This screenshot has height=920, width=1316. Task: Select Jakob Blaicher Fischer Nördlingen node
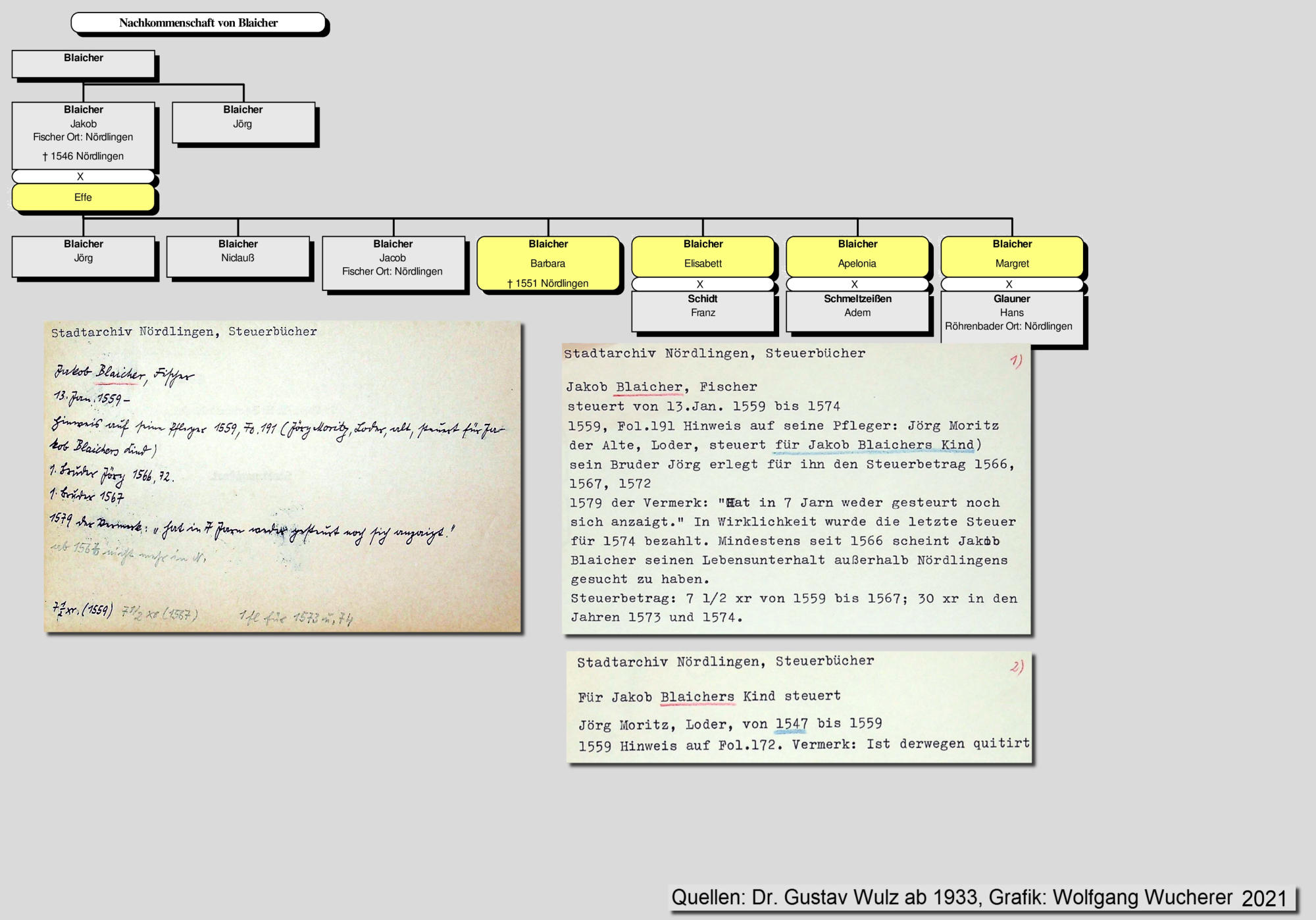coord(84,135)
